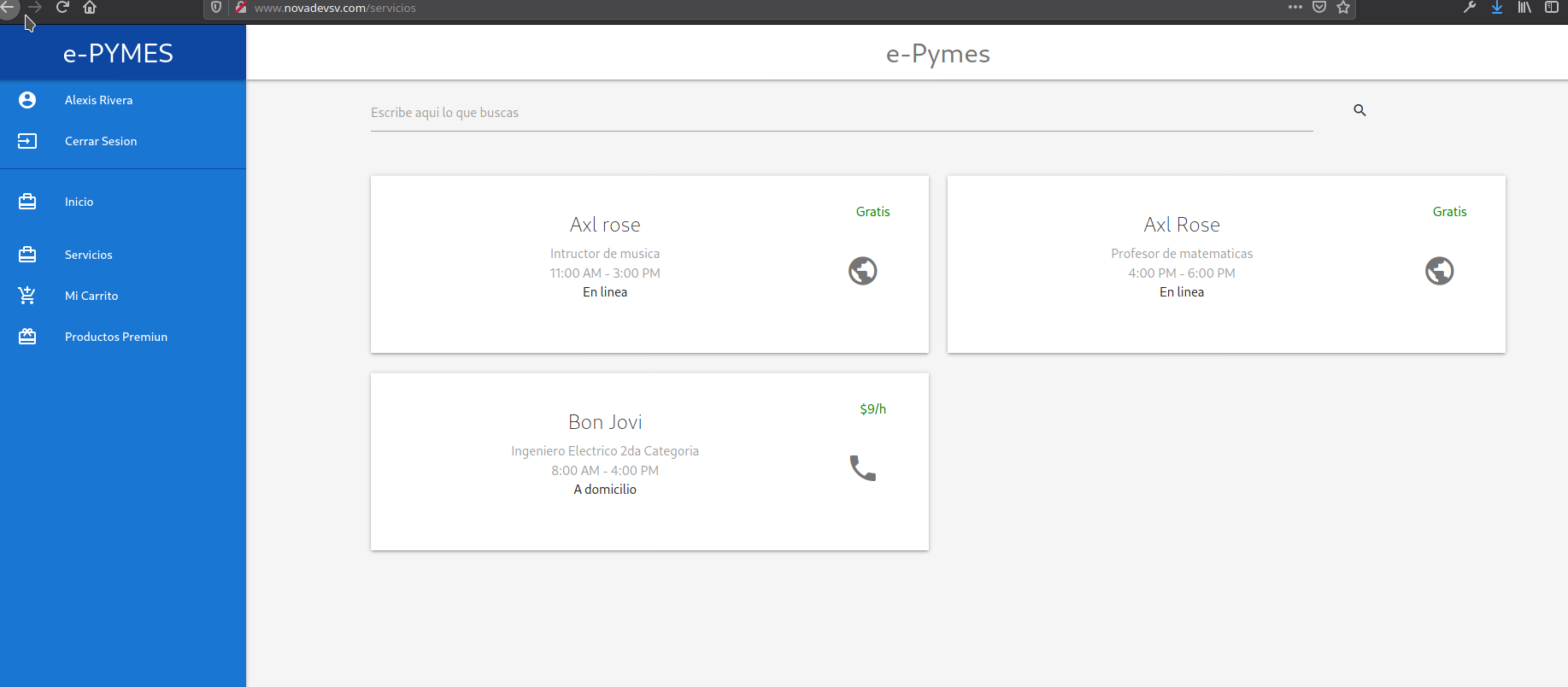Screen dimensions: 1568x687
Task: Click the Cerrar Sesion logout icon
Action: click(27, 141)
